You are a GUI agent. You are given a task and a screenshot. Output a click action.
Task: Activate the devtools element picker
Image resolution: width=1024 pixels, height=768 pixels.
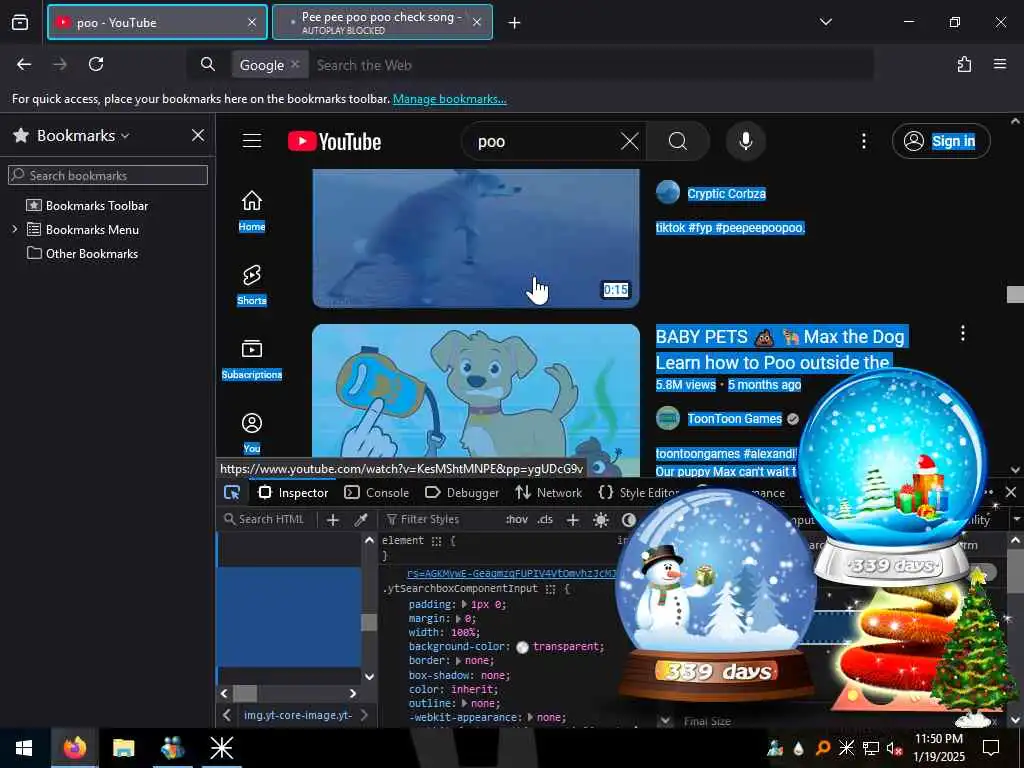click(x=232, y=493)
